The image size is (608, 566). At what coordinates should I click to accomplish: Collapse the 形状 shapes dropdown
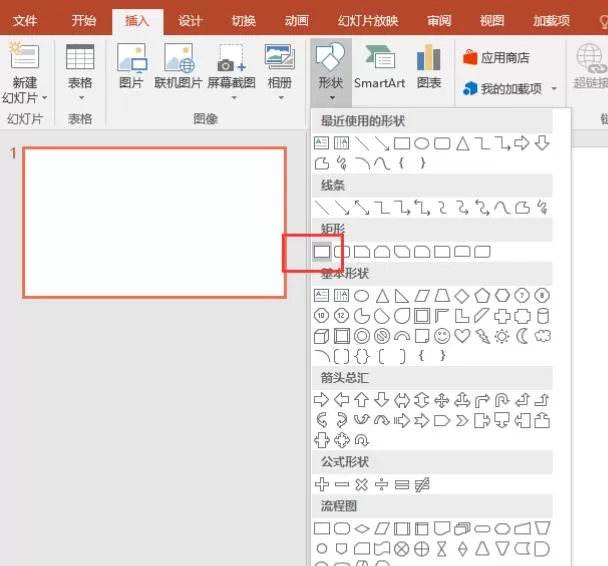(x=331, y=72)
